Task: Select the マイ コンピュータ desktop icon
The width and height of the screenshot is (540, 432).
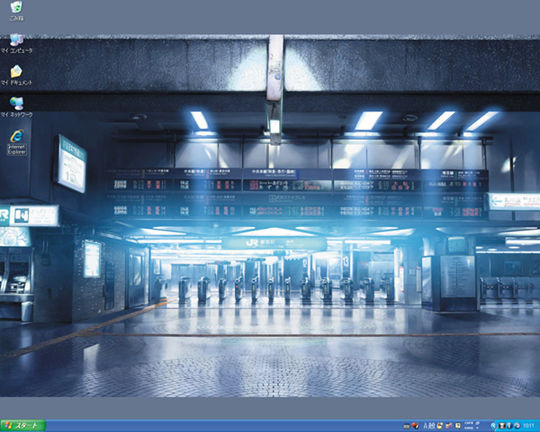Action: [17, 43]
